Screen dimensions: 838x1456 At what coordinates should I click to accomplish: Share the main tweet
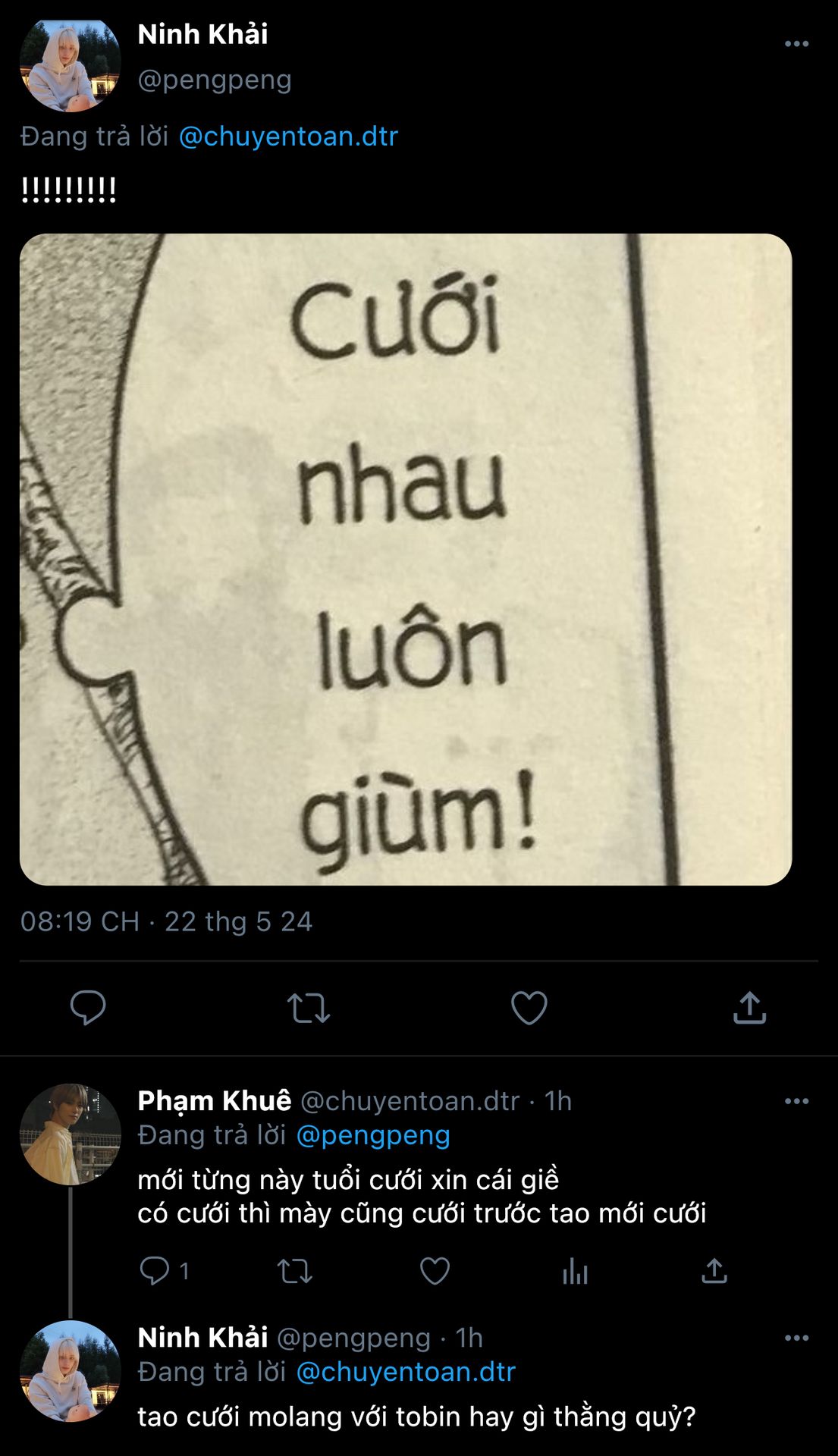(749, 1008)
